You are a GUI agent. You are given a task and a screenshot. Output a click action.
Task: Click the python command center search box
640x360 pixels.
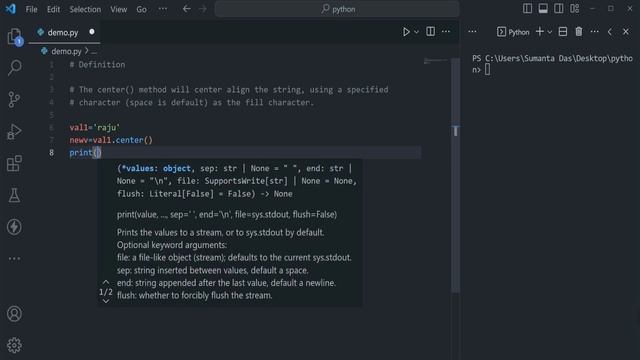[337, 9]
